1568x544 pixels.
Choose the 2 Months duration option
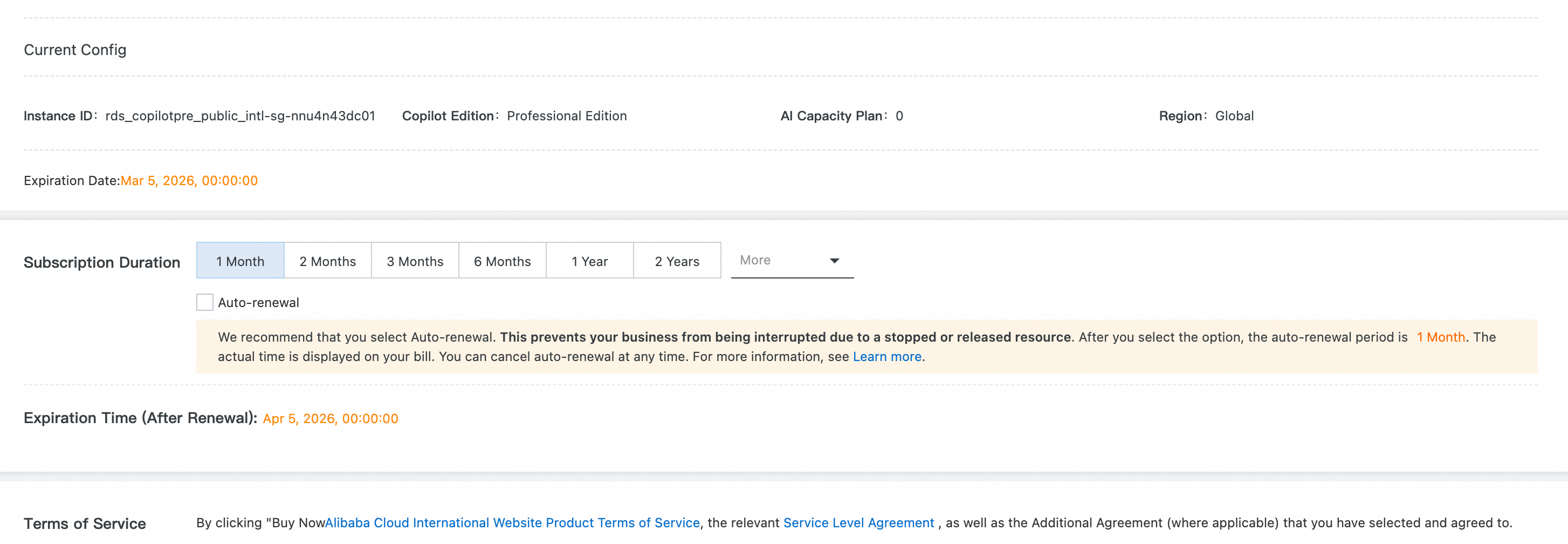pyautogui.click(x=327, y=261)
